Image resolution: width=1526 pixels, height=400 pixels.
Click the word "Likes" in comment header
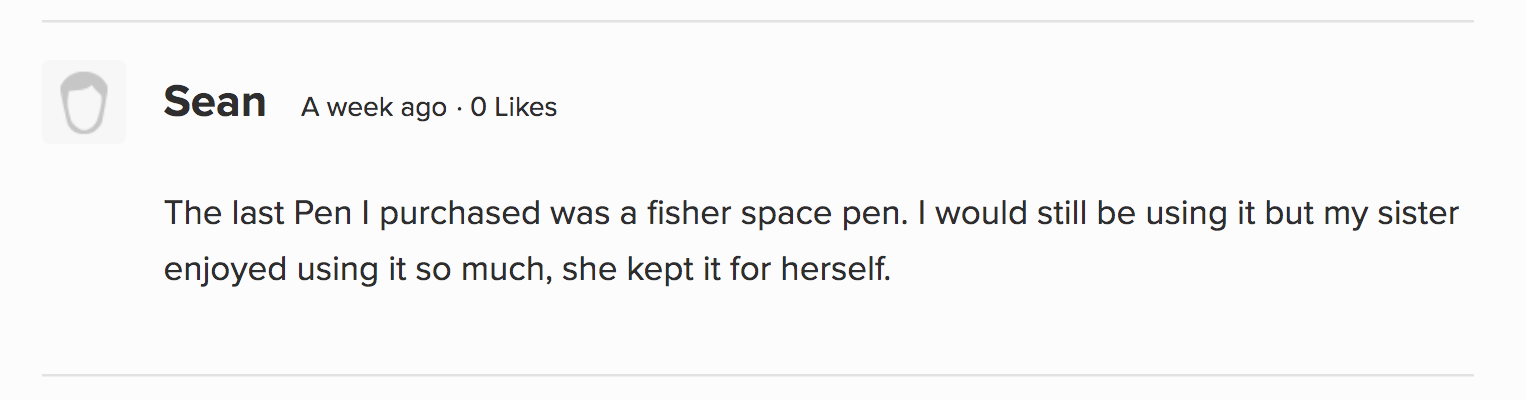point(525,107)
